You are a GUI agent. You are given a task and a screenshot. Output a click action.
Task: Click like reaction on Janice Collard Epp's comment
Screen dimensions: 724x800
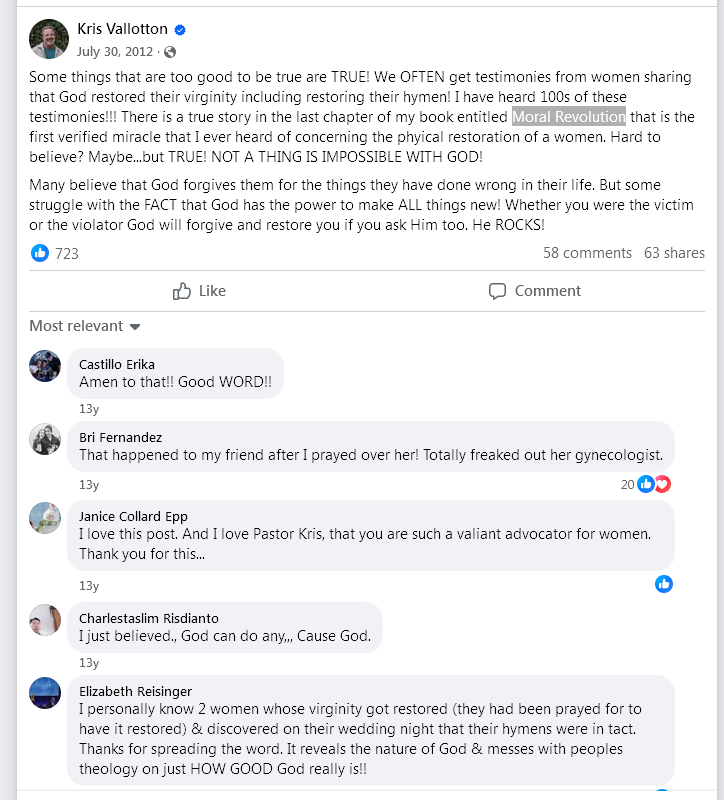point(664,584)
